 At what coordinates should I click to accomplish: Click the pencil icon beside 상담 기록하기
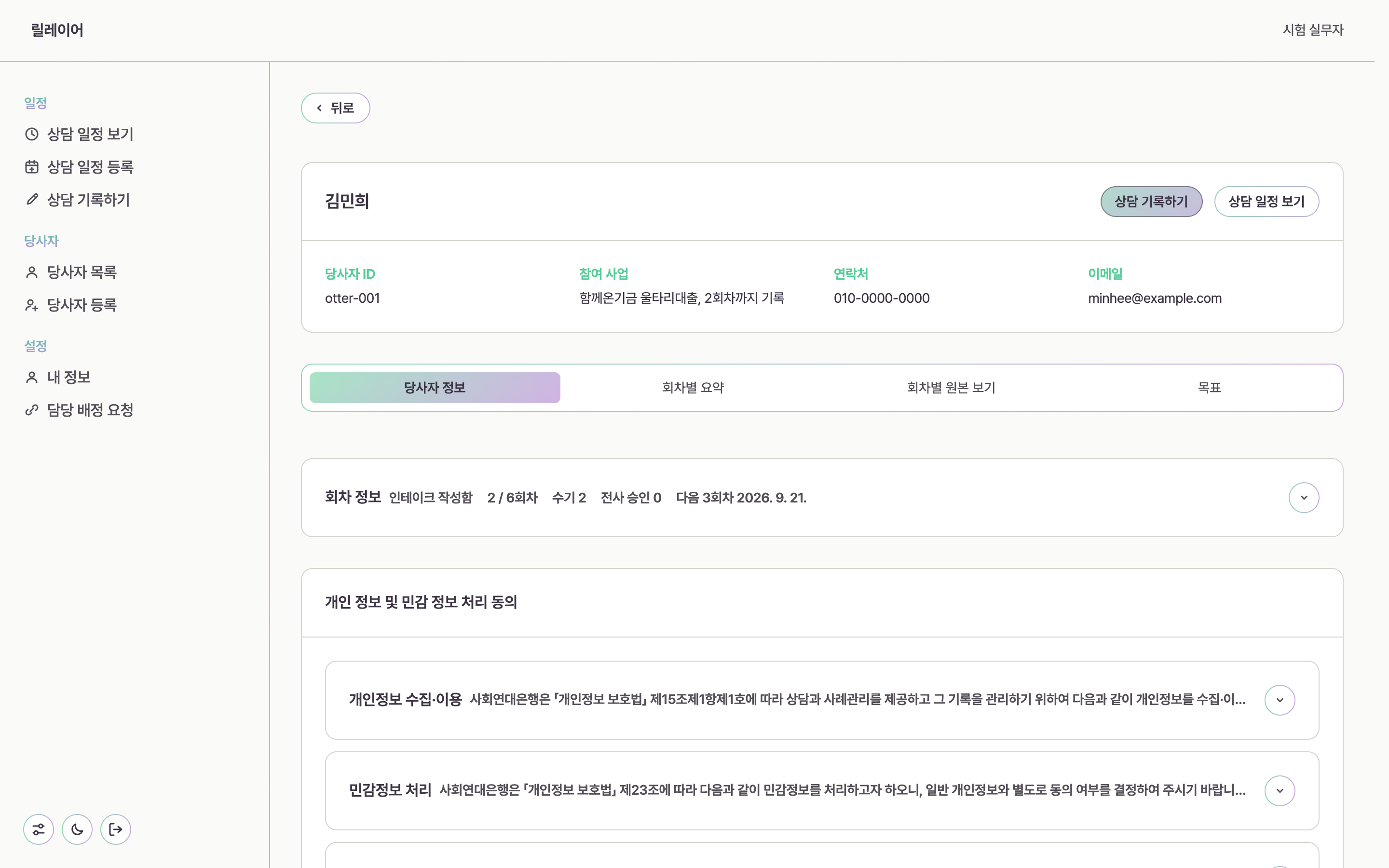[x=31, y=199]
